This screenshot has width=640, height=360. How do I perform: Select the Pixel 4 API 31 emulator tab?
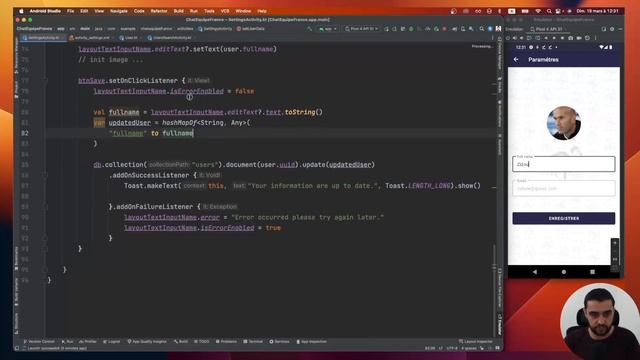[549, 29]
